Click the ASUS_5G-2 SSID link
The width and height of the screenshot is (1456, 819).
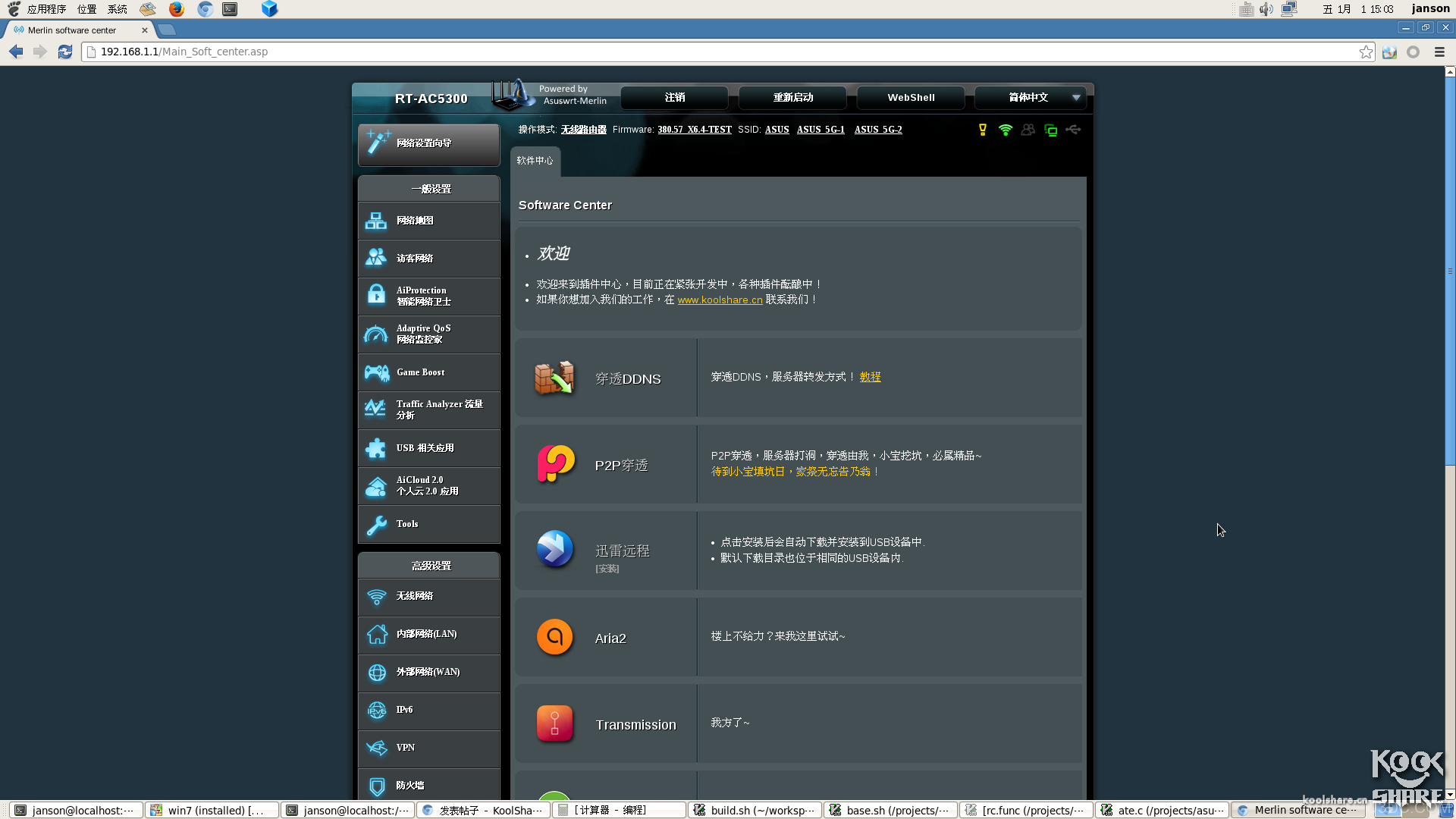(878, 130)
